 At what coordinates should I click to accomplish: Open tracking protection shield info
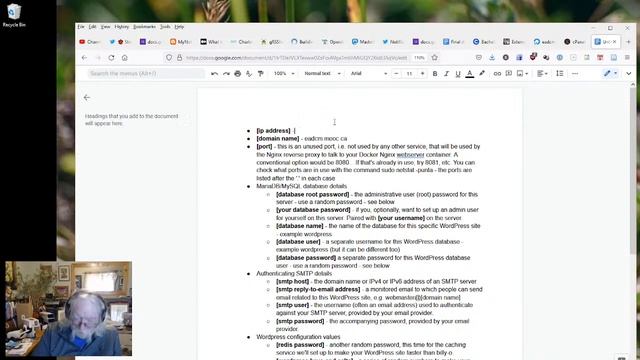point(169,58)
